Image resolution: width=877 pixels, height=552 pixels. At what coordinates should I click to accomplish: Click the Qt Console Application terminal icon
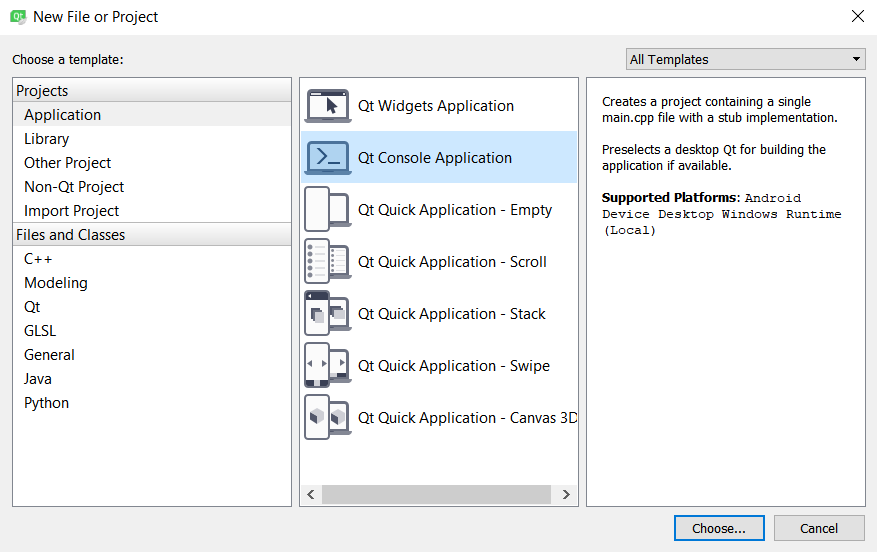[x=327, y=158]
